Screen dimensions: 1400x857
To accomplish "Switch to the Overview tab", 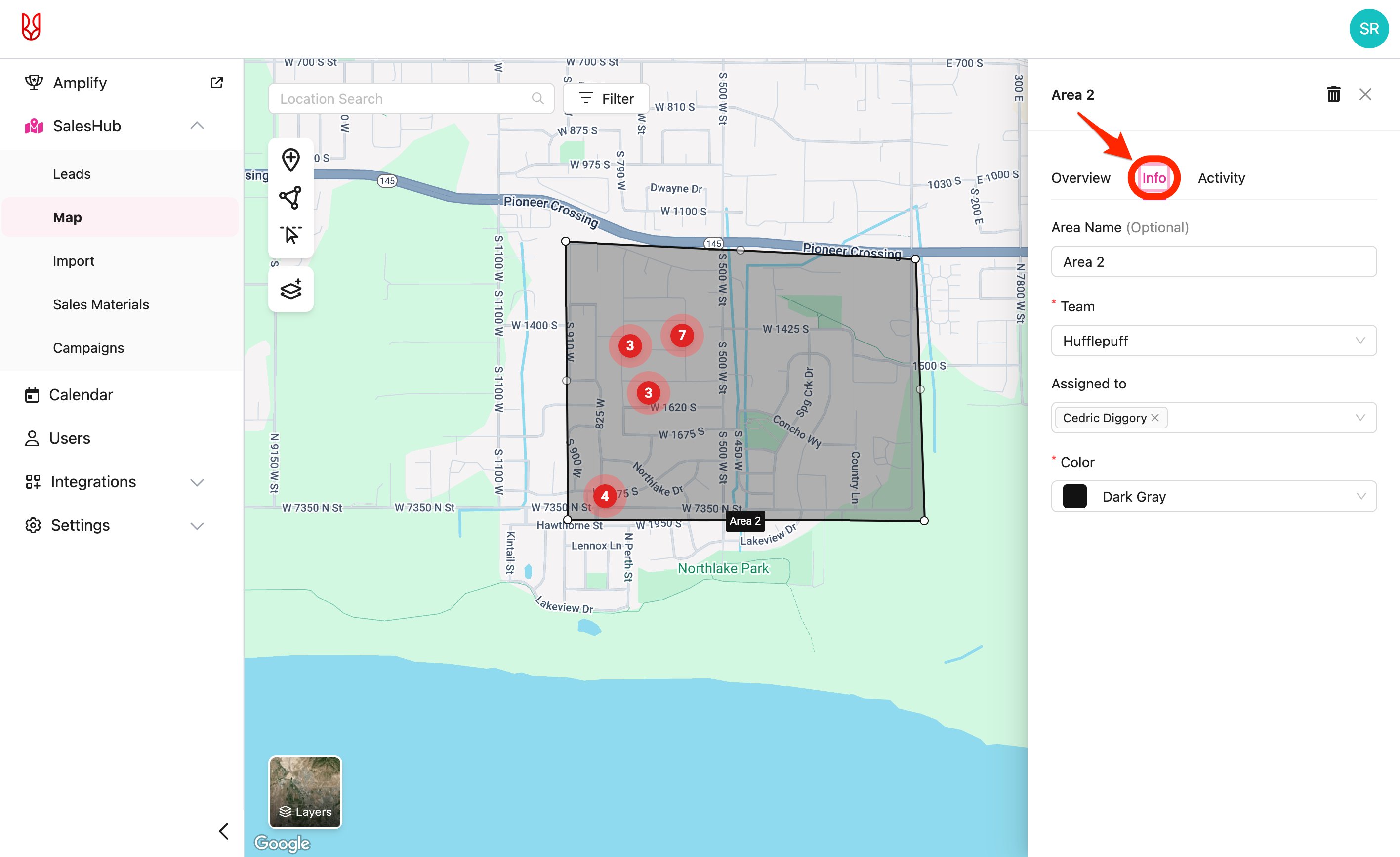I will coord(1080,178).
